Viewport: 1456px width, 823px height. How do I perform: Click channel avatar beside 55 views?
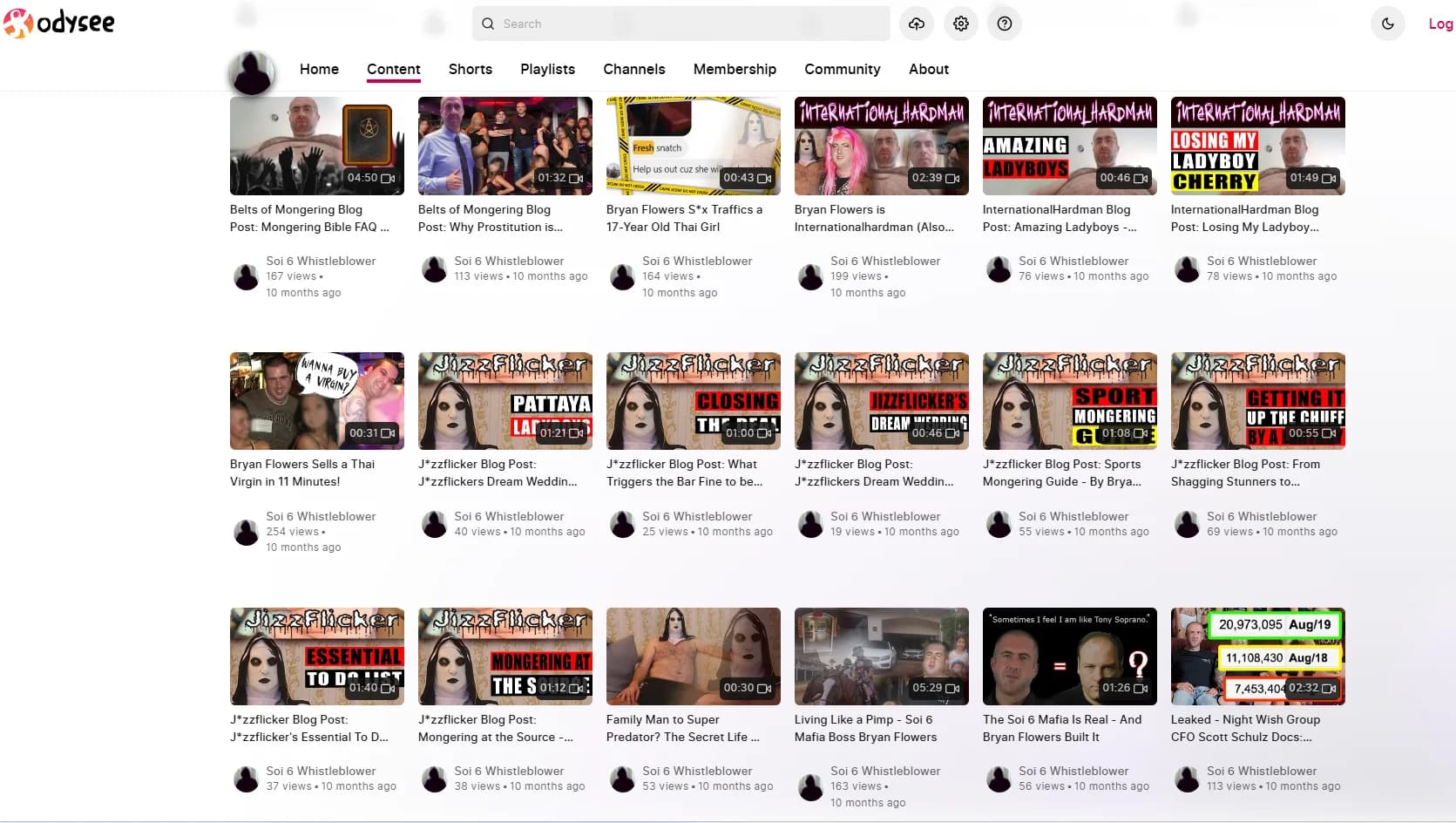[999, 524]
